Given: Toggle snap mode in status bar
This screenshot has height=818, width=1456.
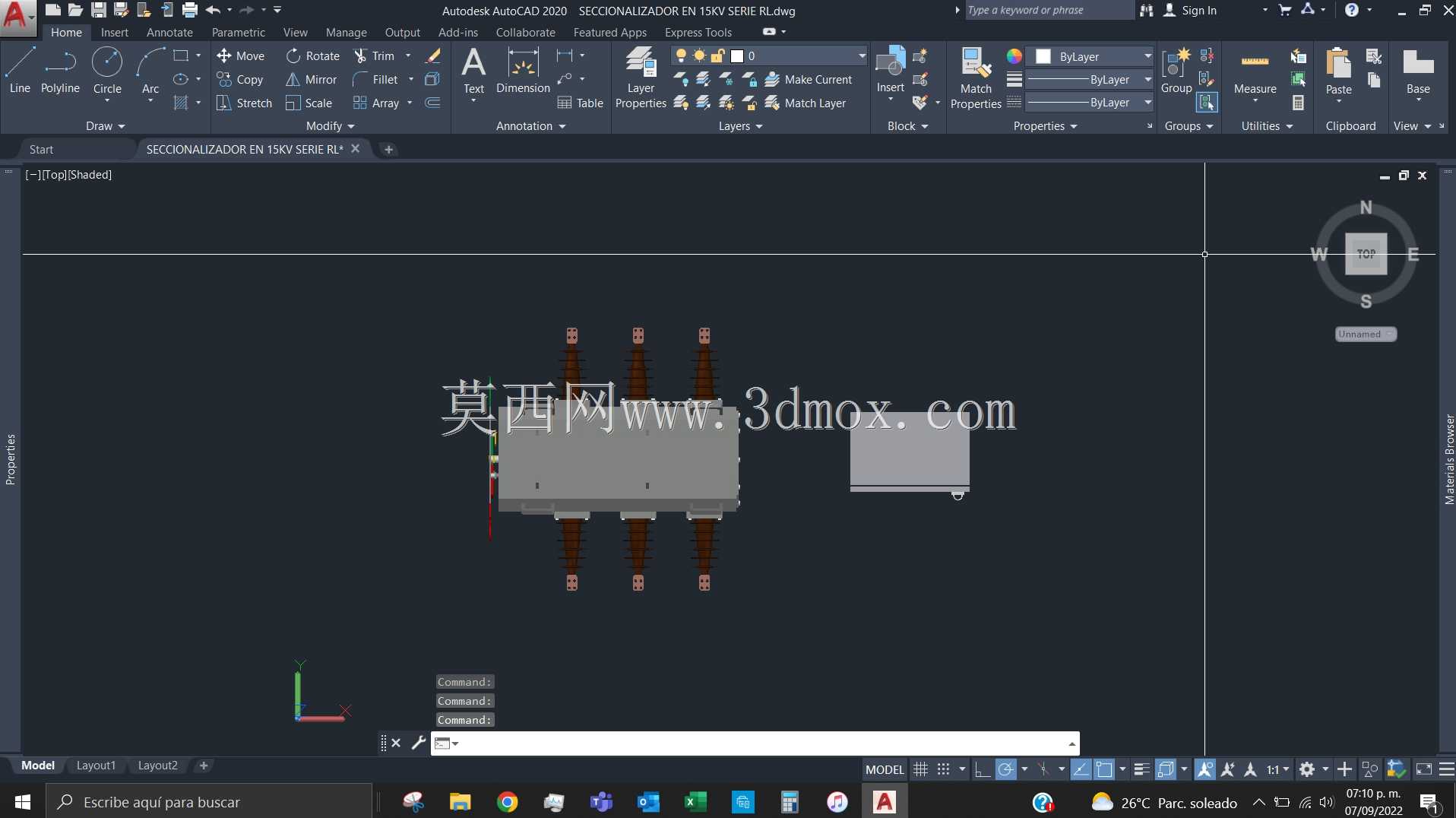Looking at the screenshot, I should point(943,769).
